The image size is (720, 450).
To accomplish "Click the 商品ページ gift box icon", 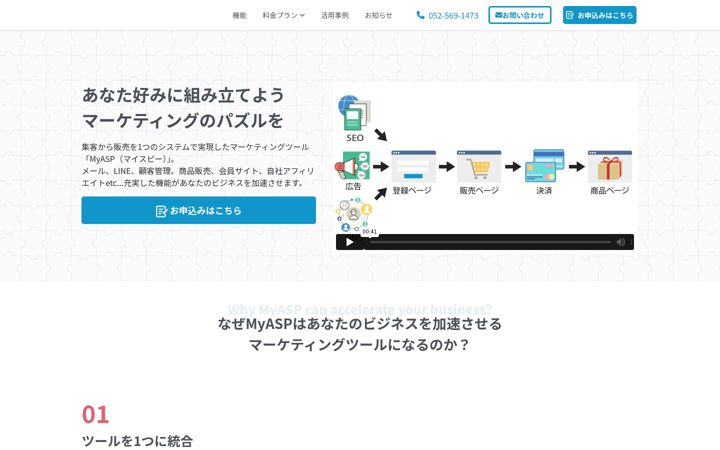I will click(610, 166).
